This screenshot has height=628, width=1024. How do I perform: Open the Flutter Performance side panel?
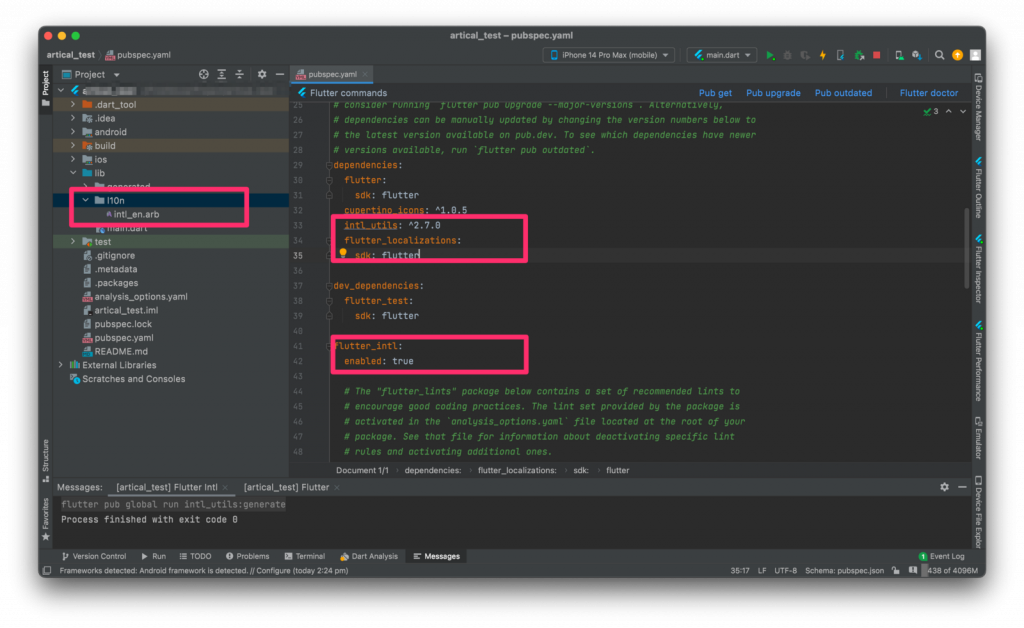pos(978,360)
